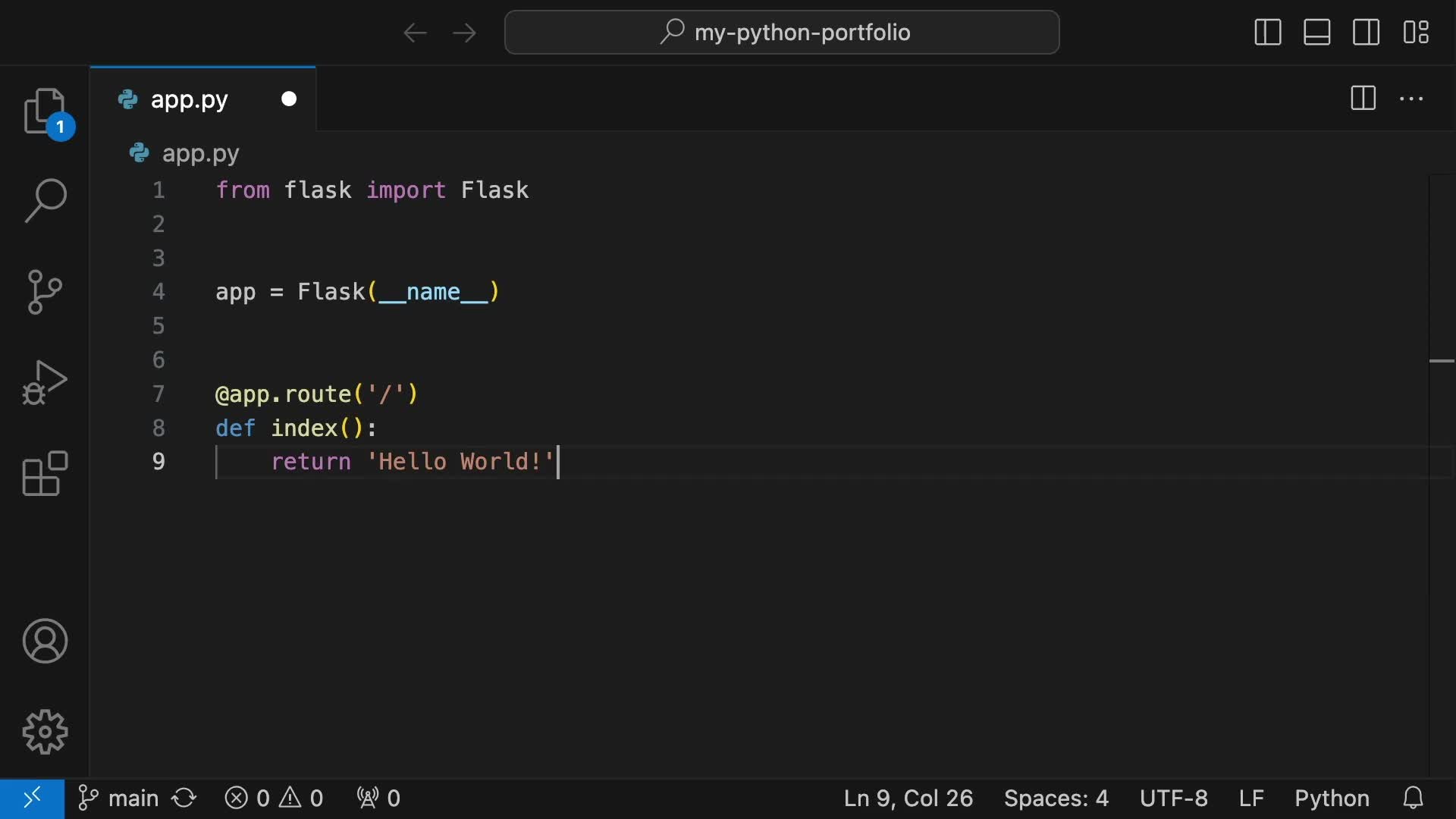Open Python language mode selector
1456x819 pixels.
[1332, 798]
